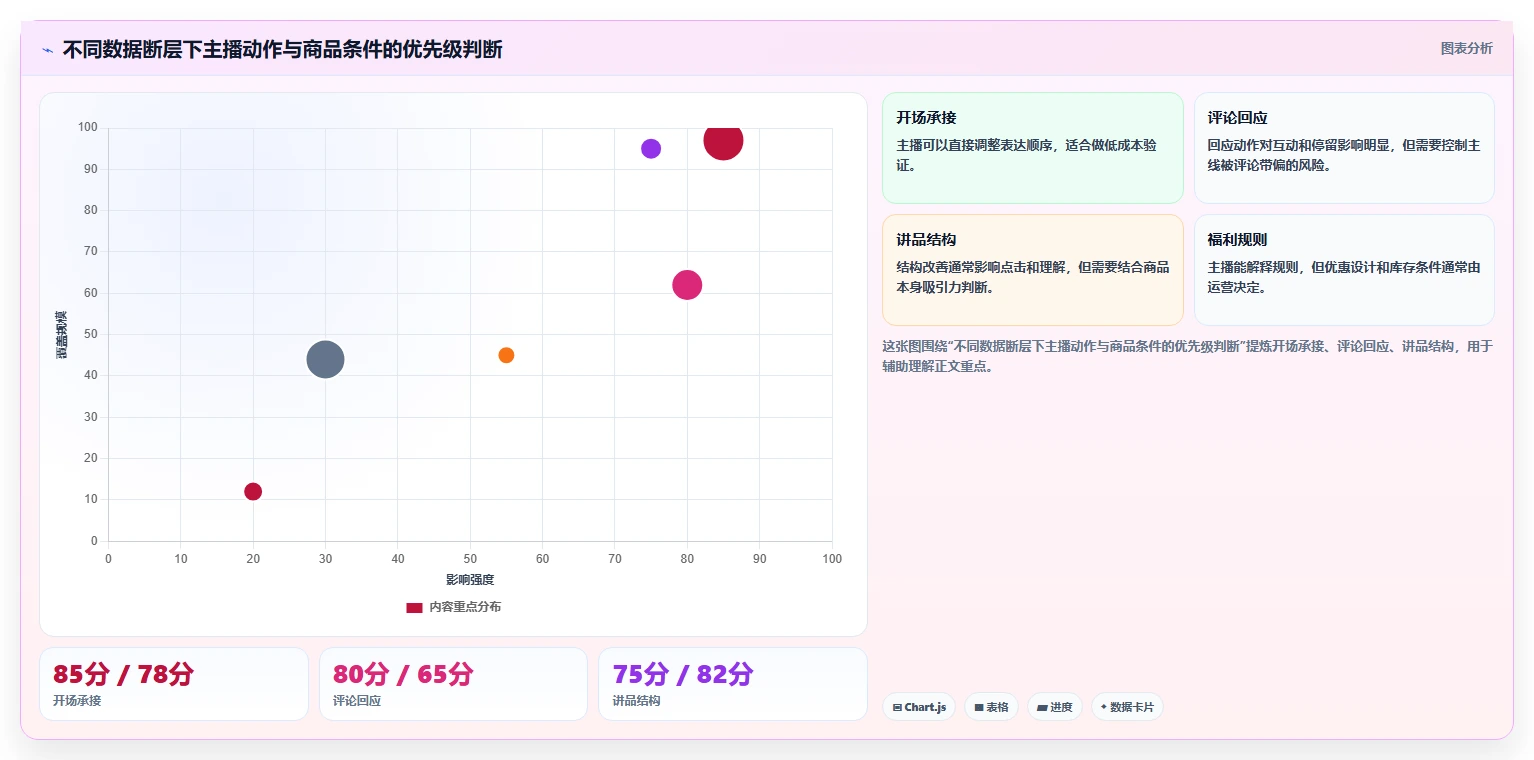1534x760 pixels.
Task: Click the progress icon in the 进度 chip
Action: (1042, 708)
